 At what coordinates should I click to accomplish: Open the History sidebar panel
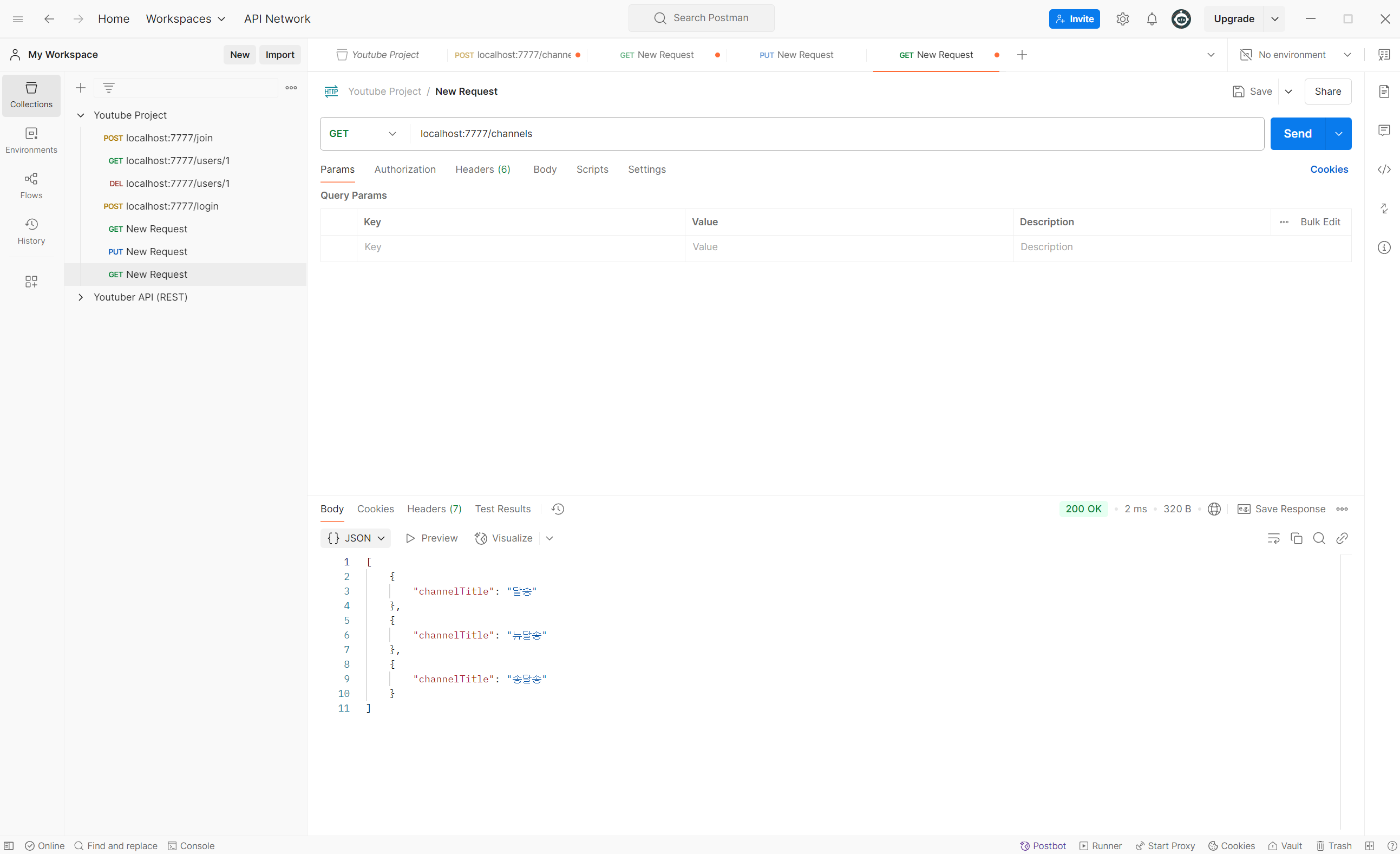point(31,232)
